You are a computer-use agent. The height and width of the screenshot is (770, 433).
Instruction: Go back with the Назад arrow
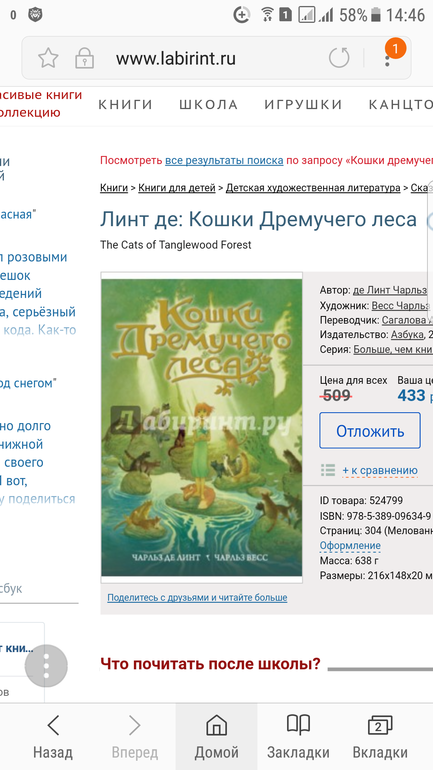(x=53, y=737)
